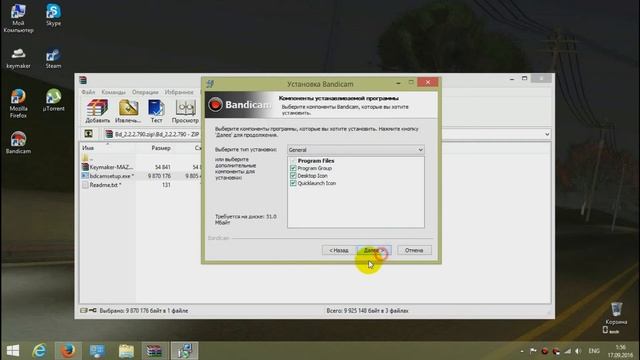This screenshot has width=640, height=360.
Task: Open the Операции menu in WinRAR
Action: (145, 92)
